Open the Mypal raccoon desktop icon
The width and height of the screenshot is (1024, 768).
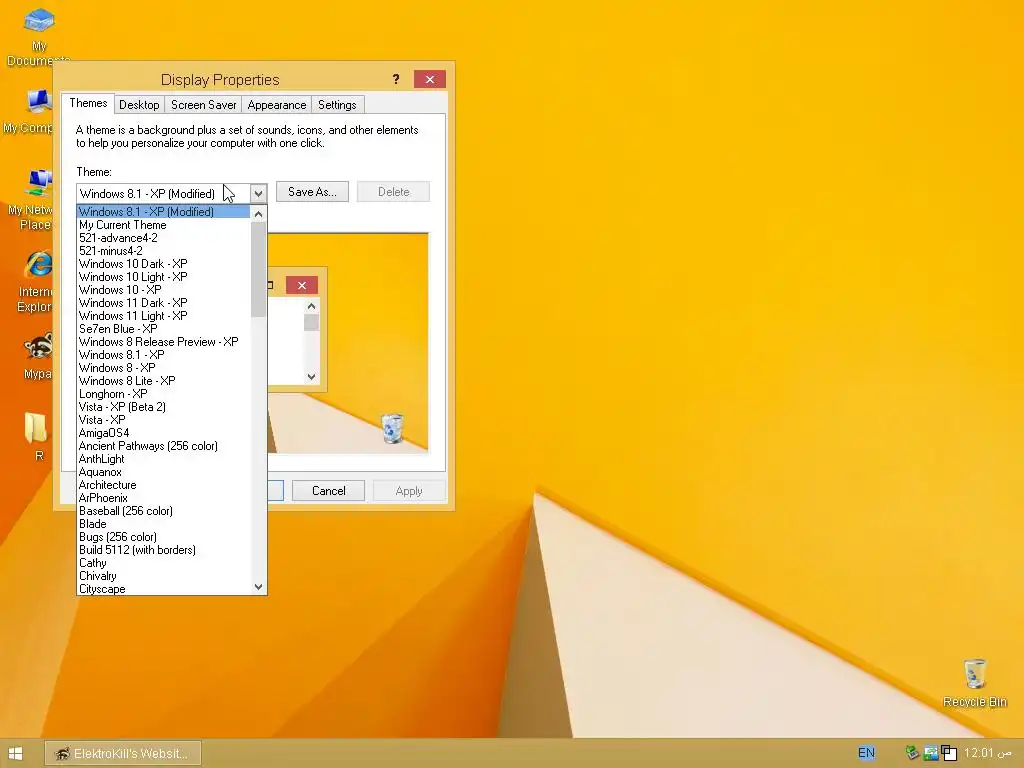pos(38,356)
